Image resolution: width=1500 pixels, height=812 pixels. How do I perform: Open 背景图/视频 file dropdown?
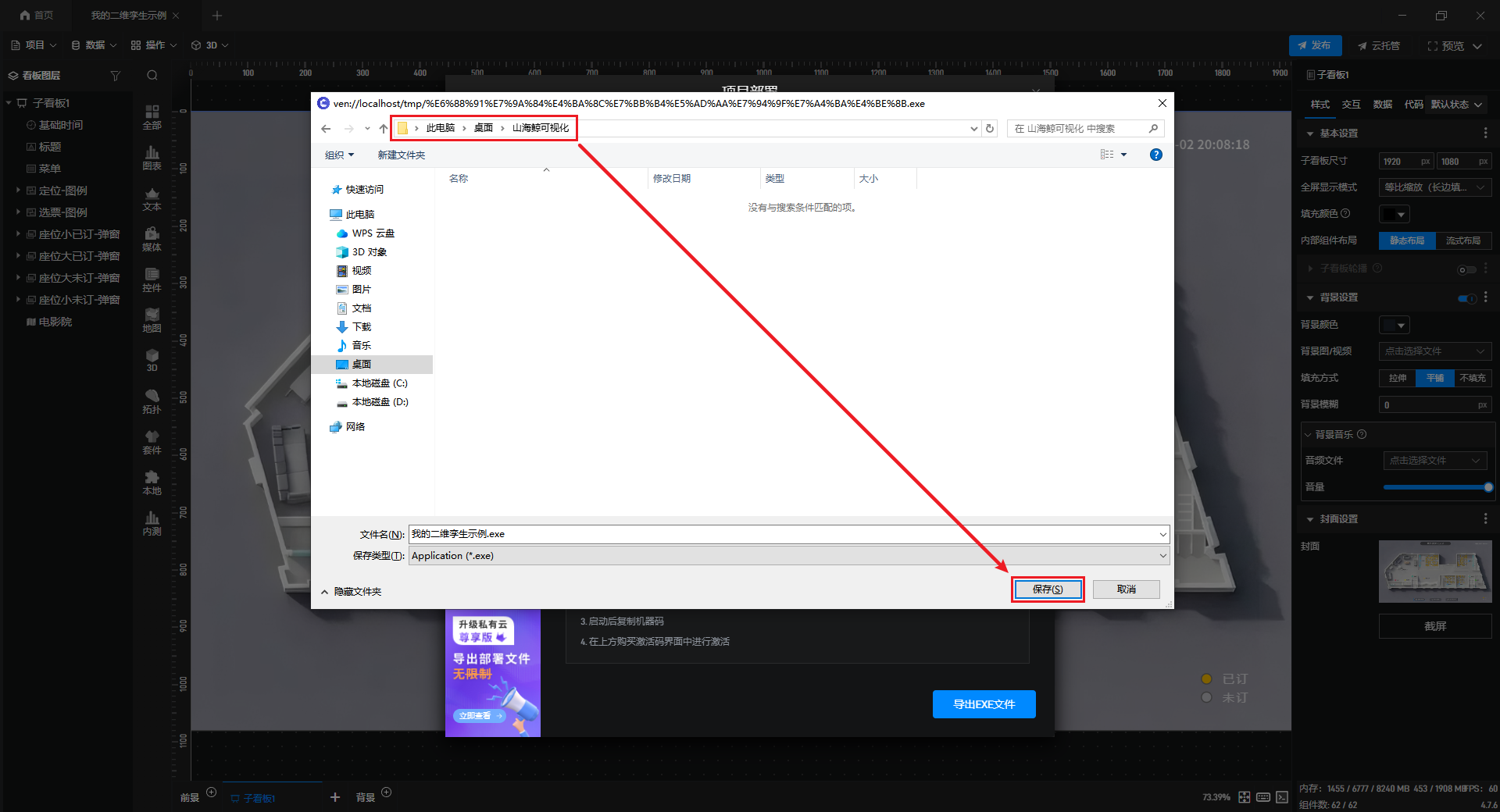pyautogui.click(x=1435, y=351)
